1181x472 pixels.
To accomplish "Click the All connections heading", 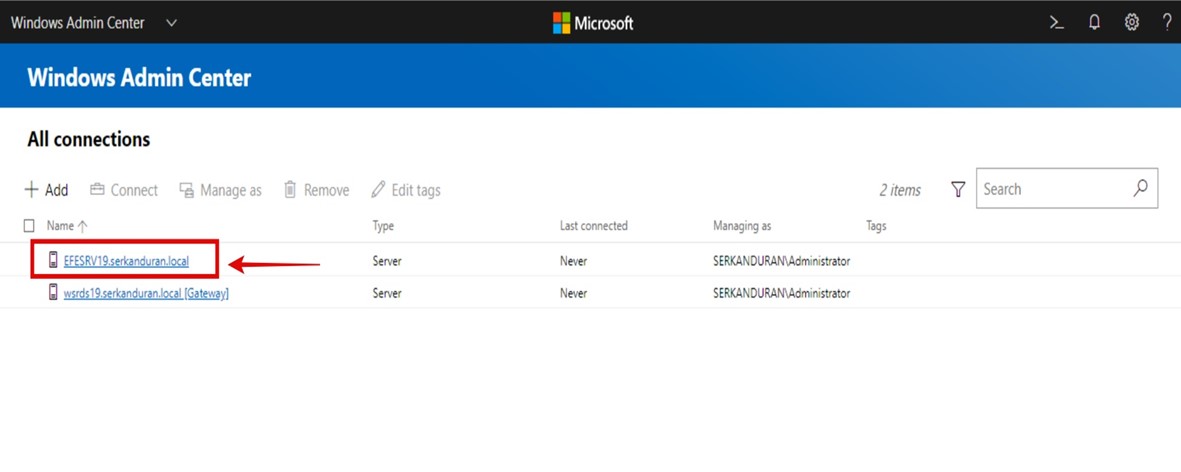I will [89, 139].
